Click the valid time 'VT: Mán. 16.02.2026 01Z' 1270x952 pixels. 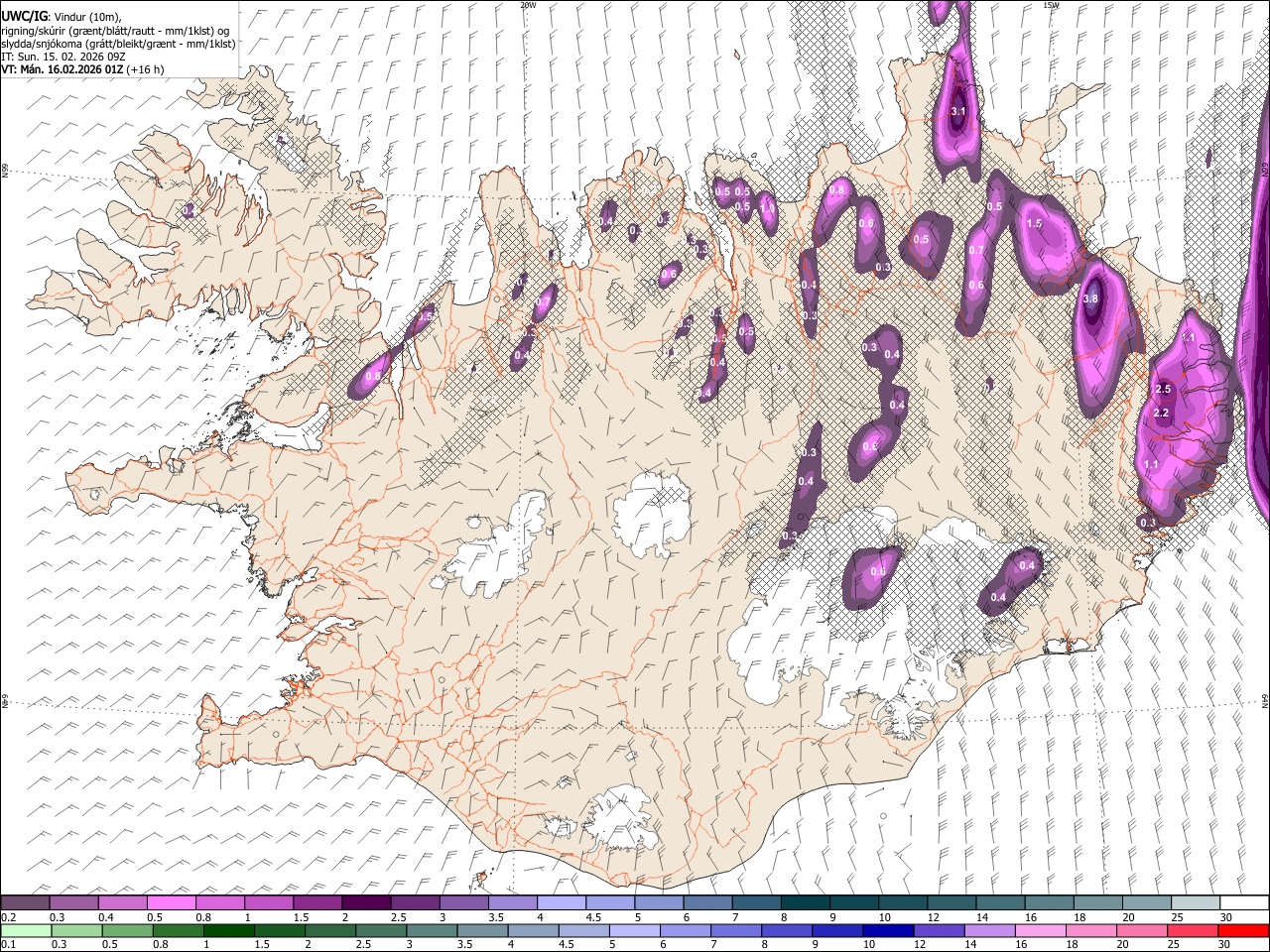(x=63, y=69)
